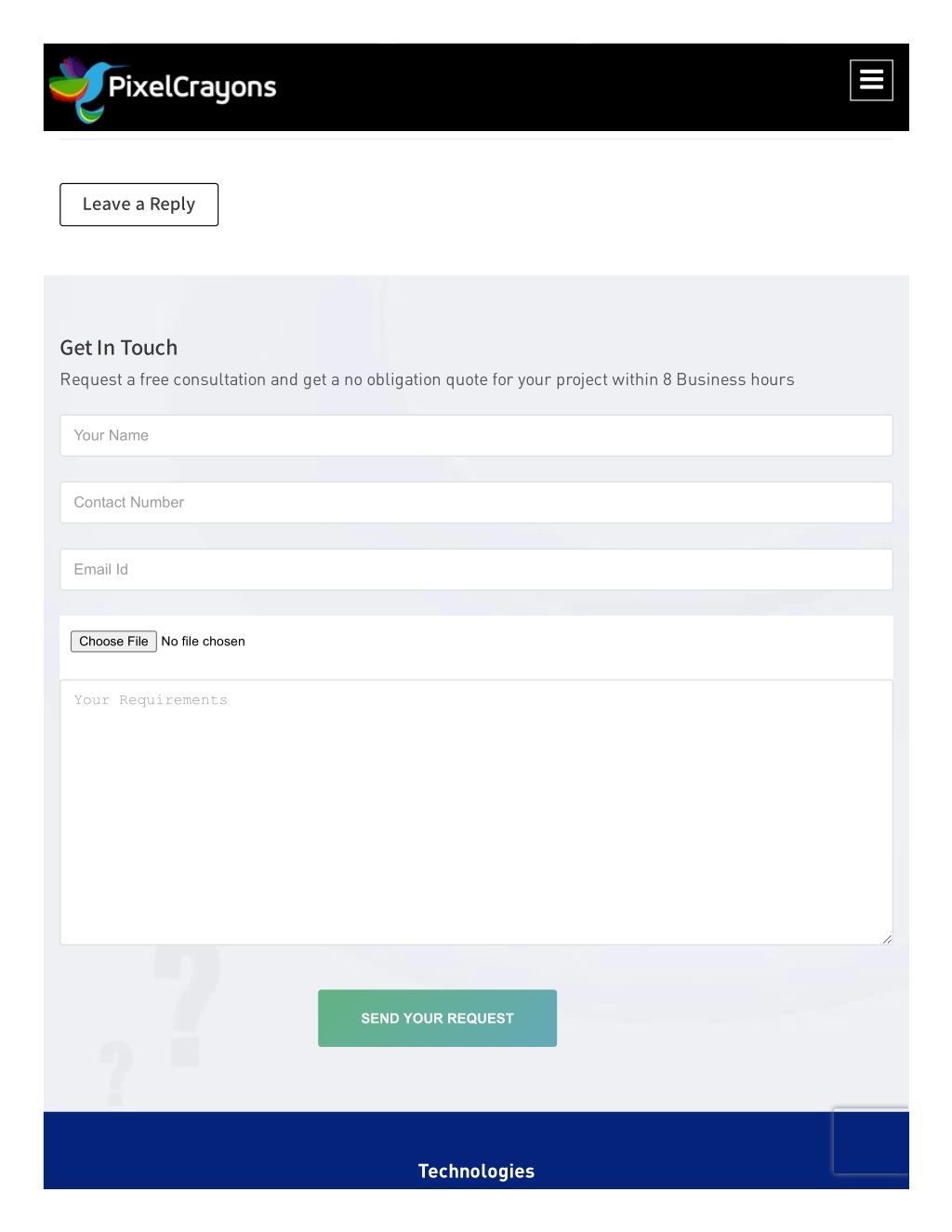Open the hamburger navigation menu
The width and height of the screenshot is (952, 1232).
[x=871, y=80]
